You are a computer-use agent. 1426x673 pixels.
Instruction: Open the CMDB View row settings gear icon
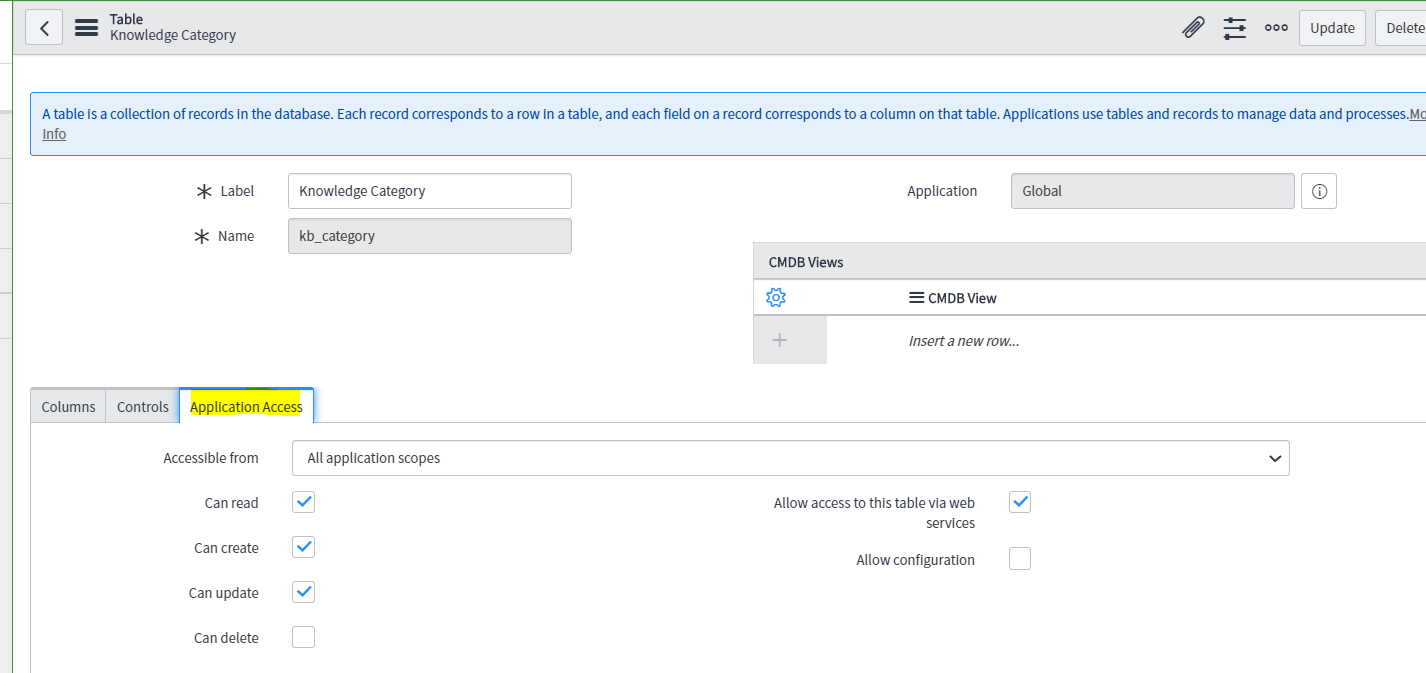pyautogui.click(x=774, y=297)
